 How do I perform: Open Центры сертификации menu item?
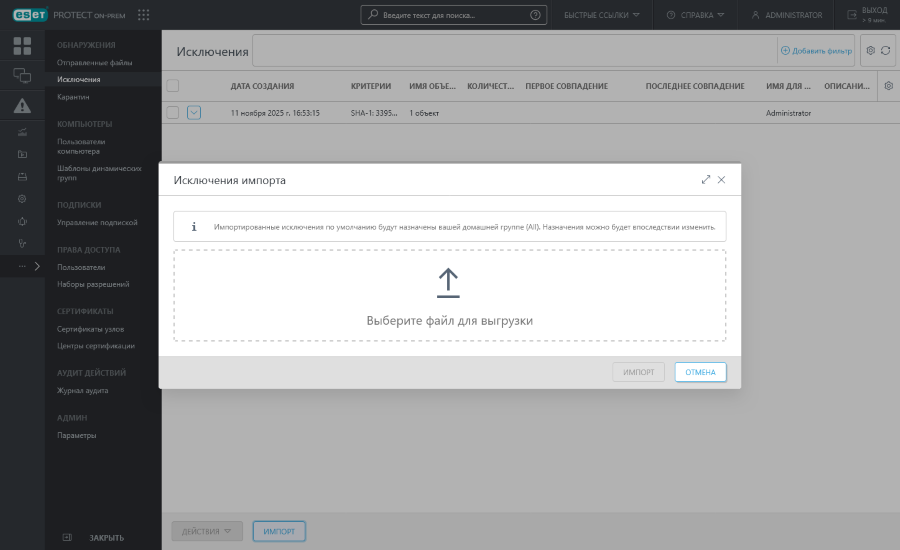coord(95,346)
